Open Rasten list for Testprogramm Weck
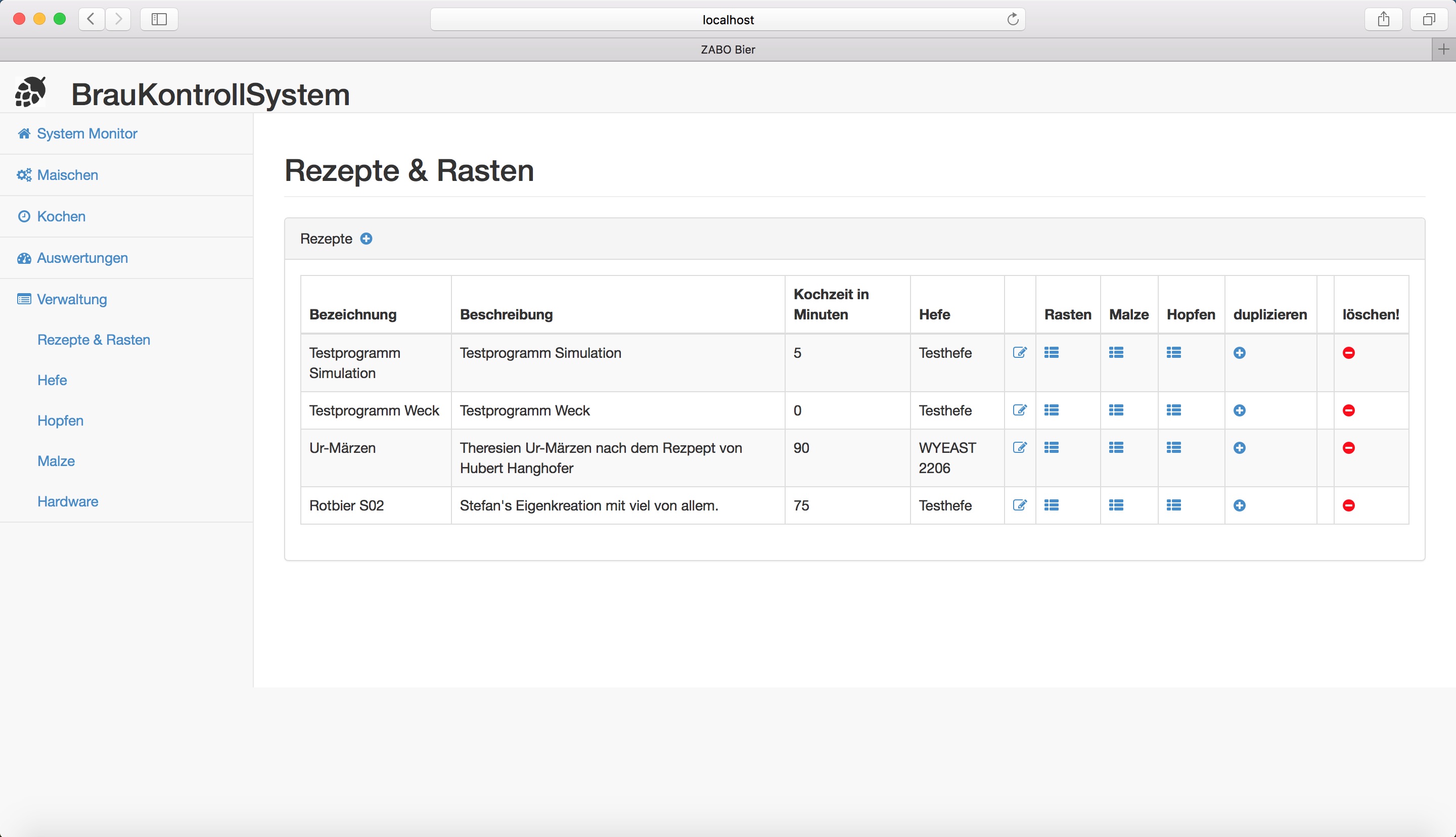This screenshot has height=837, width=1456. [x=1052, y=410]
